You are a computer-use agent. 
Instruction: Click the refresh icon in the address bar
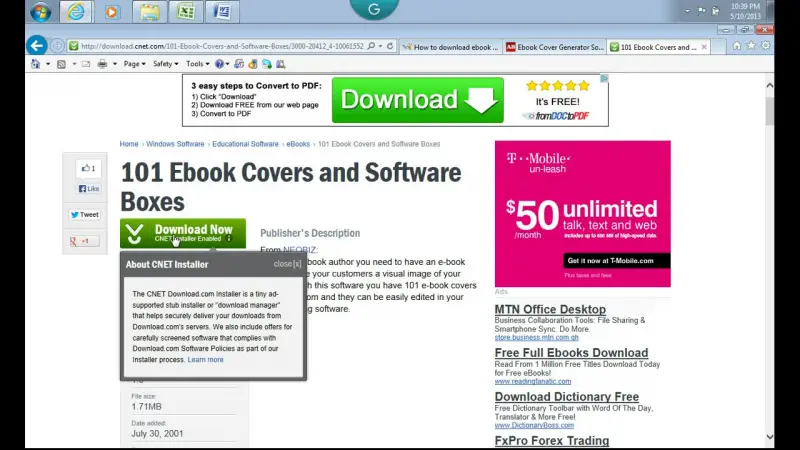(390, 46)
